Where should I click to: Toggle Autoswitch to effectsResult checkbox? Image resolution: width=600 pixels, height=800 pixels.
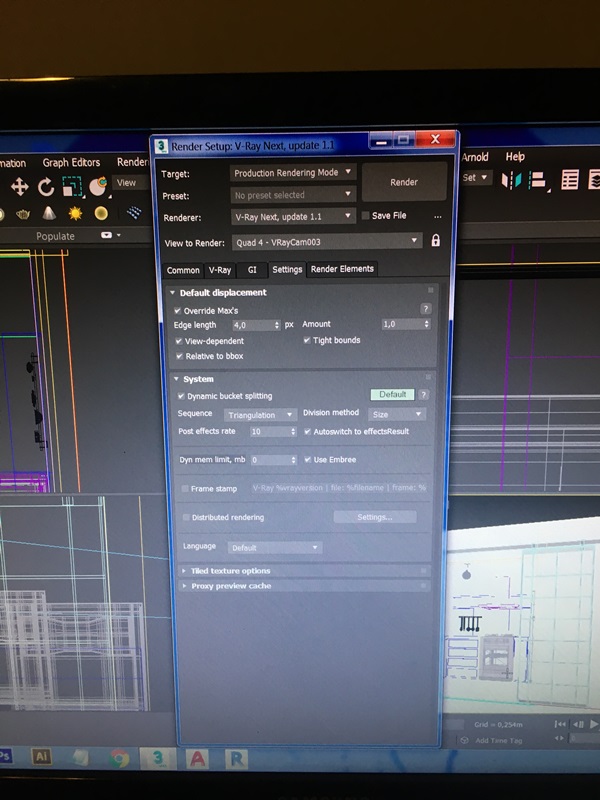click(307, 432)
